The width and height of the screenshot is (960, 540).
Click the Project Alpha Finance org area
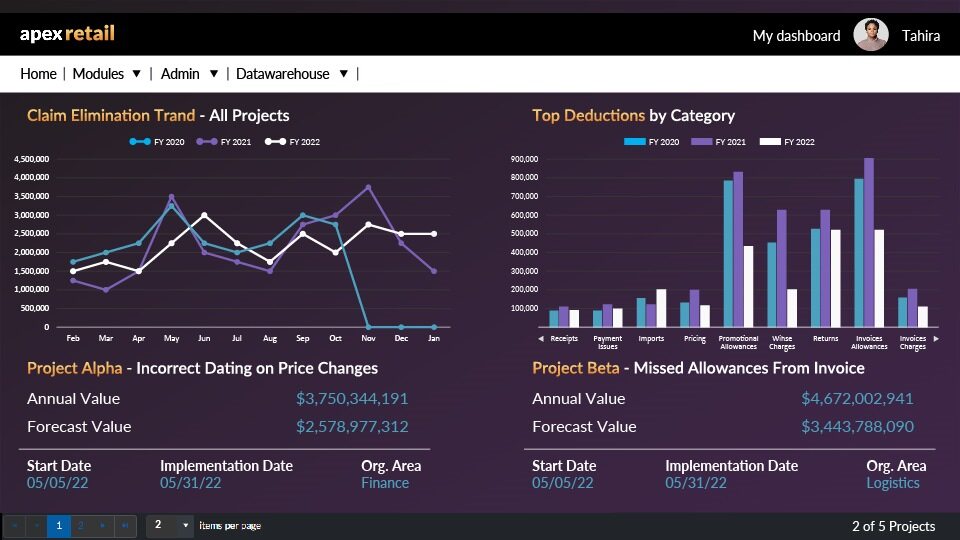click(x=385, y=483)
